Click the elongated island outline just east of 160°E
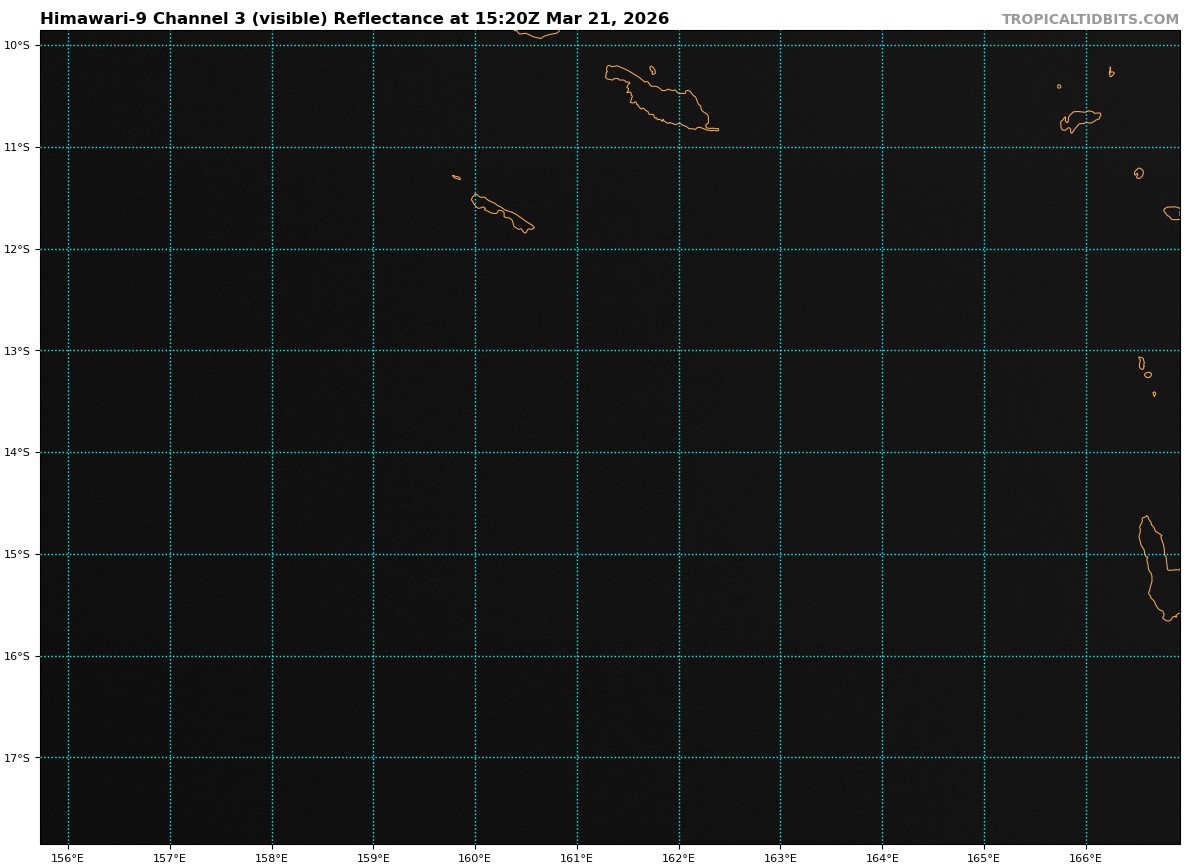The width and height of the screenshot is (1200, 867). click(x=502, y=213)
